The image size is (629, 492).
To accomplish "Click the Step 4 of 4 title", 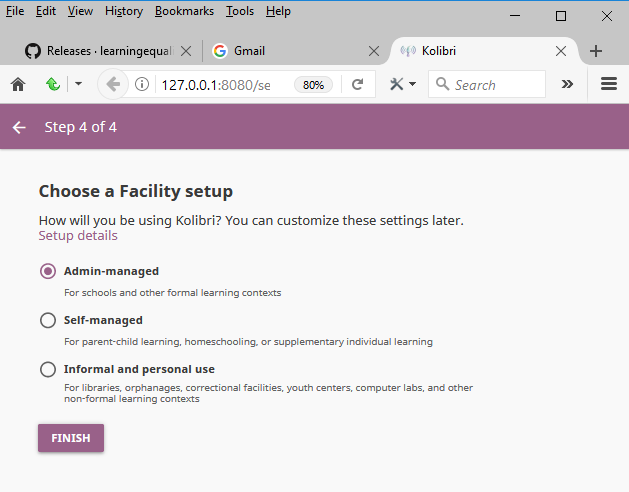I will click(x=81, y=127).
